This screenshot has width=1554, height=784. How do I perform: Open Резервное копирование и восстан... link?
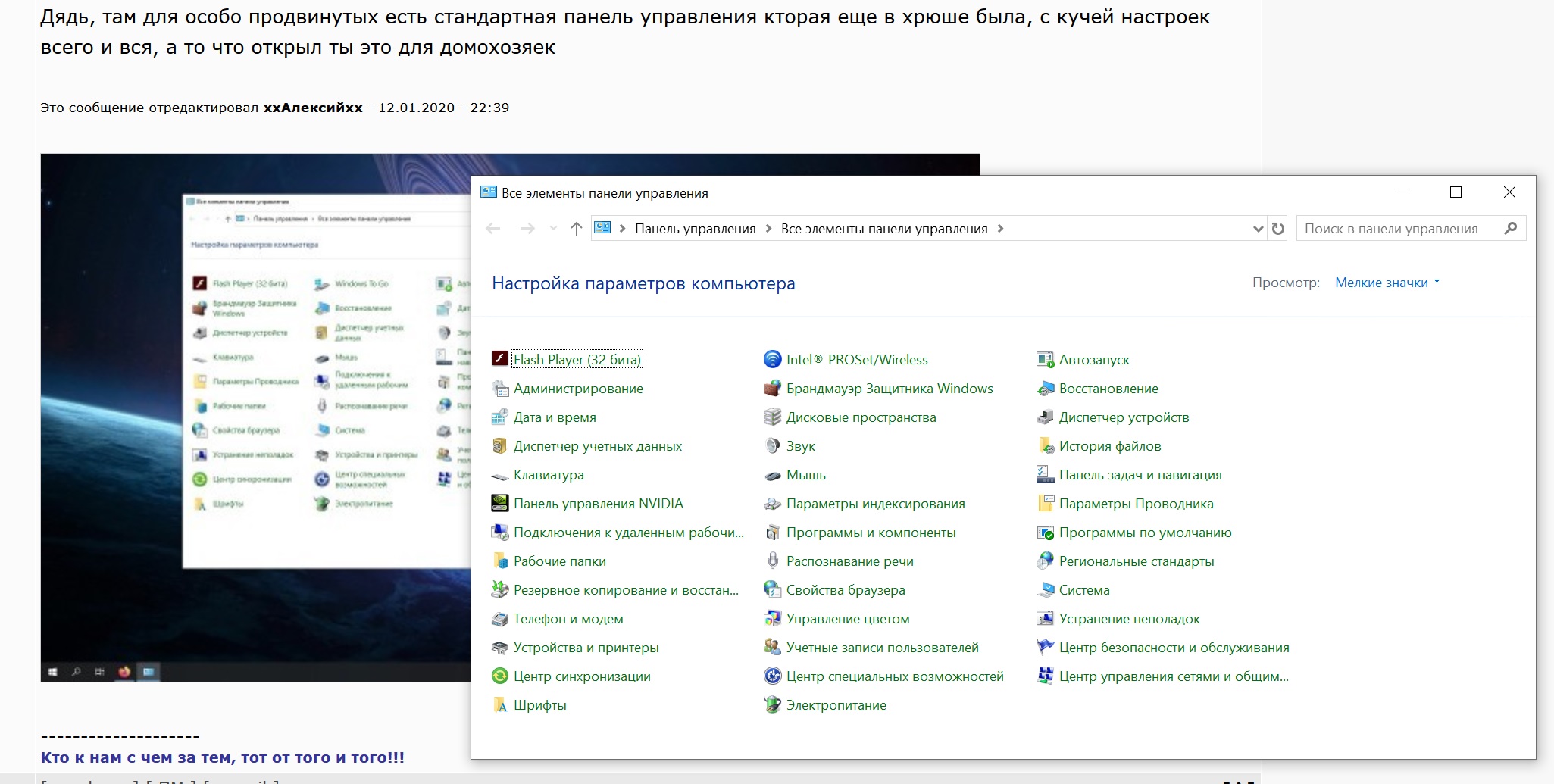(626, 590)
